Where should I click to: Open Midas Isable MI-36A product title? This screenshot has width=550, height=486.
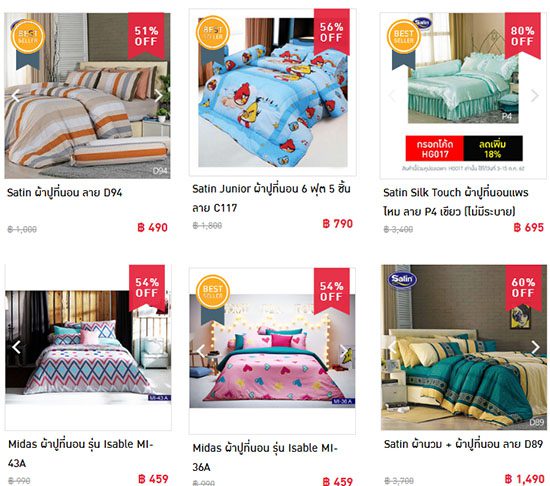click(x=265, y=458)
